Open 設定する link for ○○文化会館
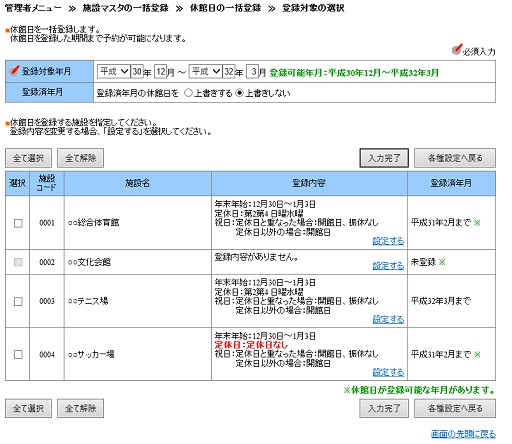512x444 pixels. click(x=388, y=266)
